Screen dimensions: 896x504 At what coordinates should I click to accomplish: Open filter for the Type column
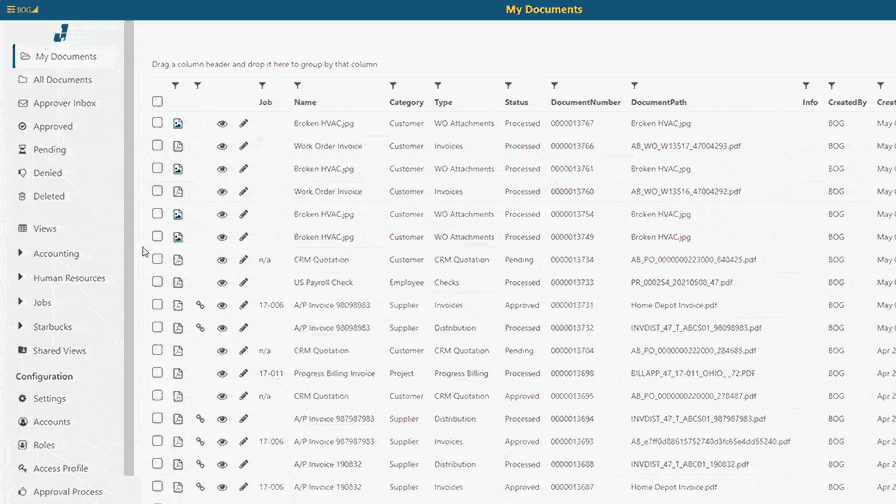tap(438, 86)
